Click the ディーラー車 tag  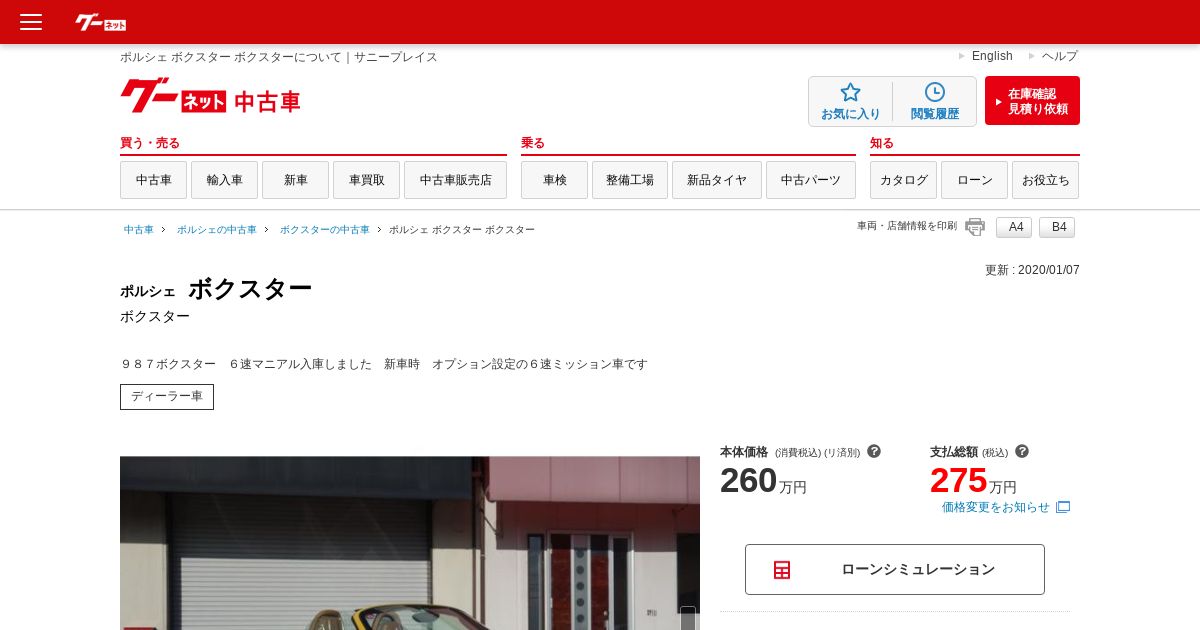167,397
